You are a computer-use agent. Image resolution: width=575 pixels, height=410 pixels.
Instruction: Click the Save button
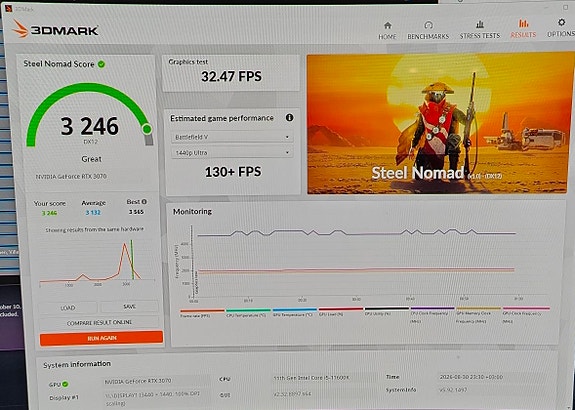[x=129, y=307]
